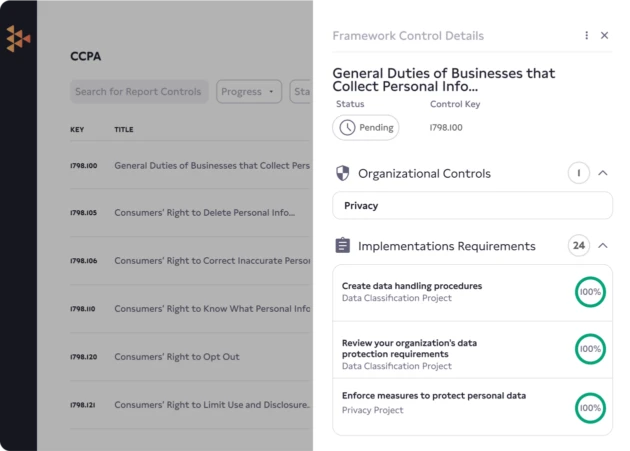Viewport: 630px width, 451px height.
Task: Select the Pending status button
Action: pos(365,128)
